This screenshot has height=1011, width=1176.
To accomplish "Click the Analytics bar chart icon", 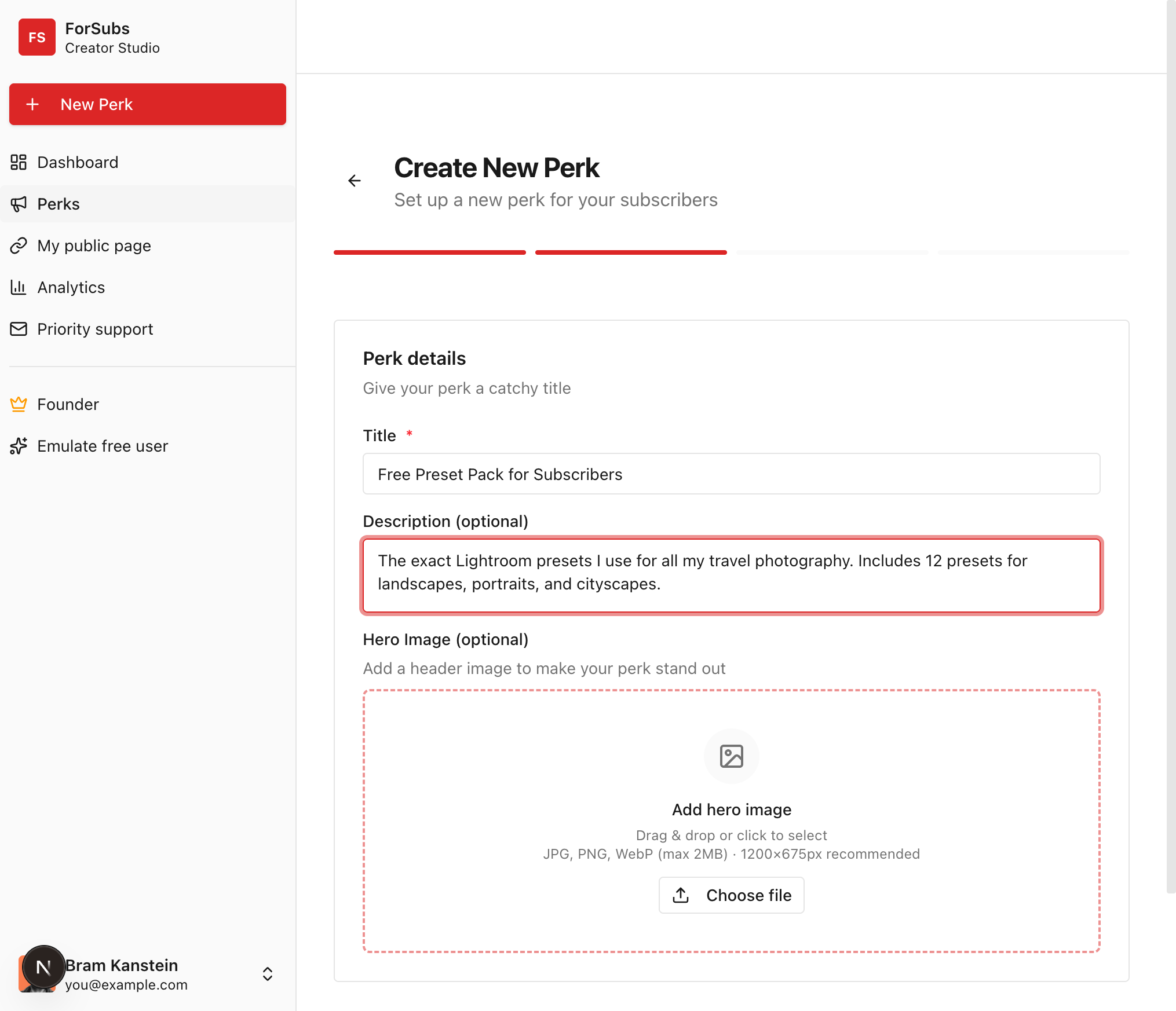I will [19, 287].
